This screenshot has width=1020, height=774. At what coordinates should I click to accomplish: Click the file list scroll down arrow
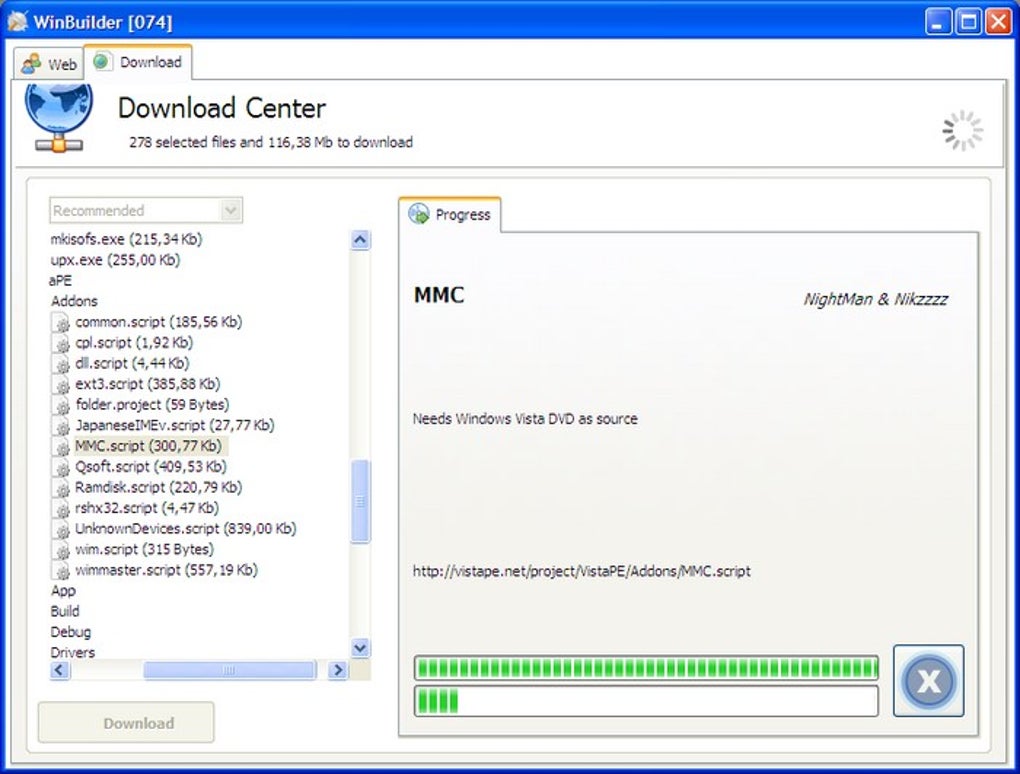pos(360,648)
